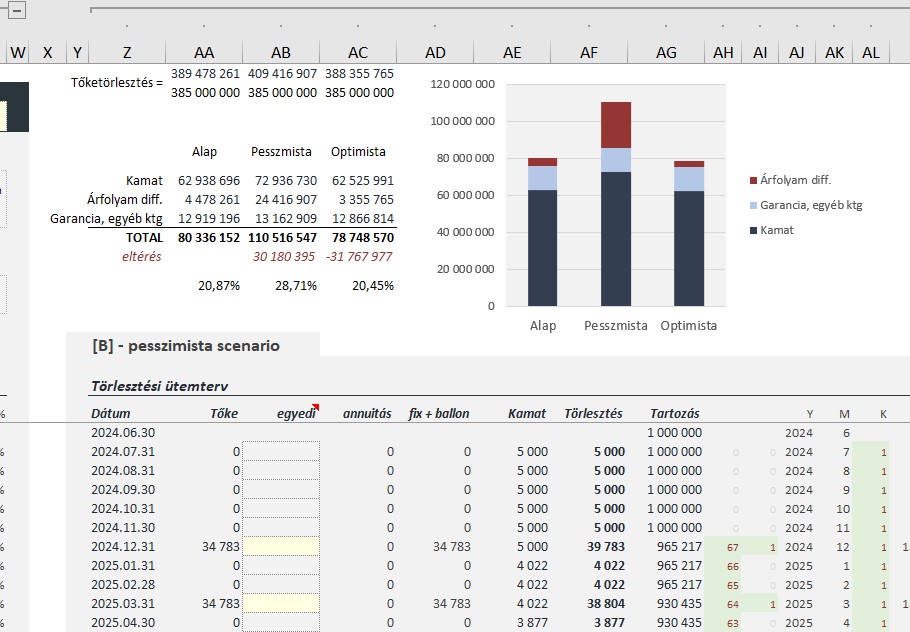Click the [B] - pesszimista scenario title
The image size is (910, 632).
click(x=186, y=346)
